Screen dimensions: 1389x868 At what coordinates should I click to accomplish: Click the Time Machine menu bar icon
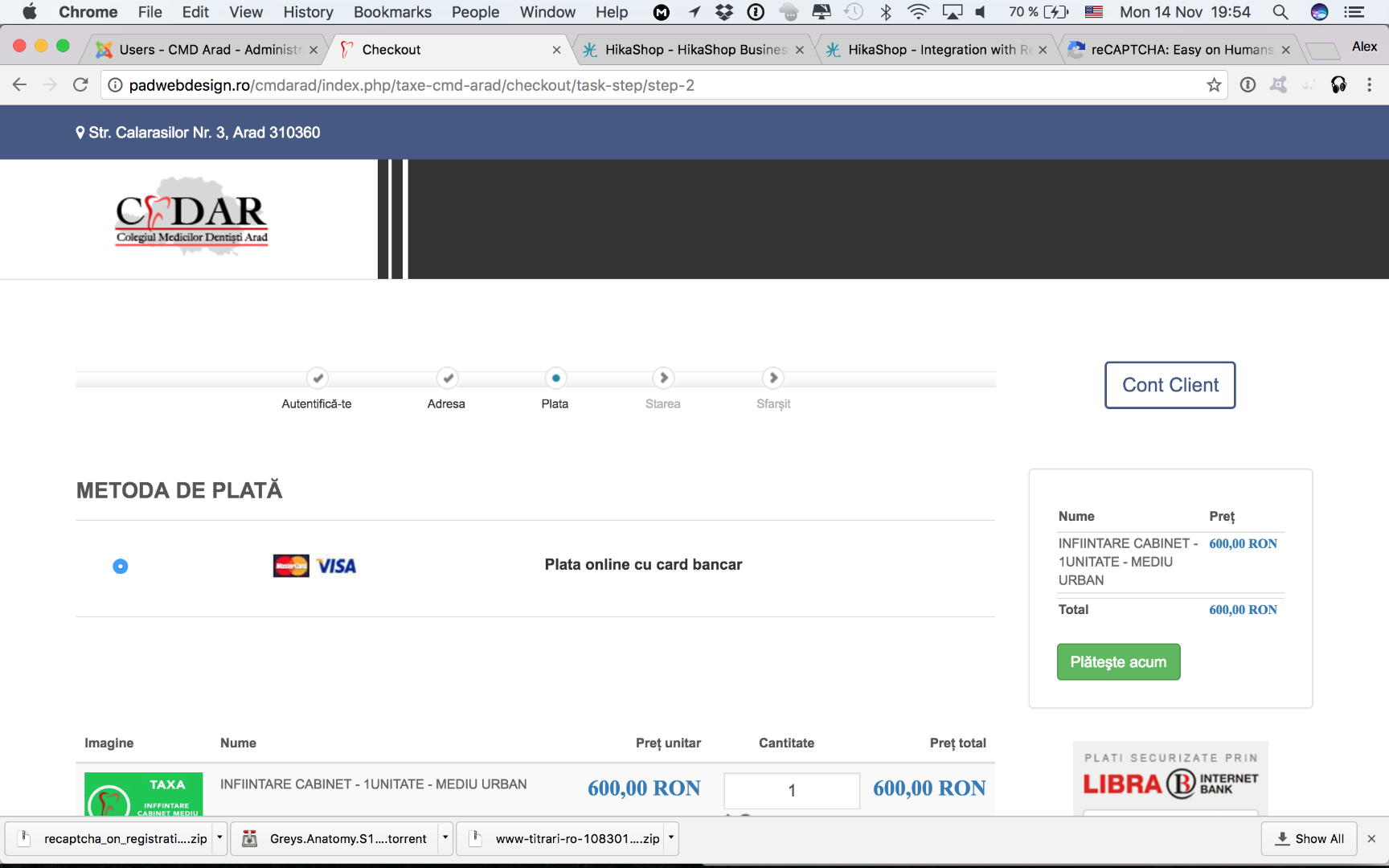point(854,12)
